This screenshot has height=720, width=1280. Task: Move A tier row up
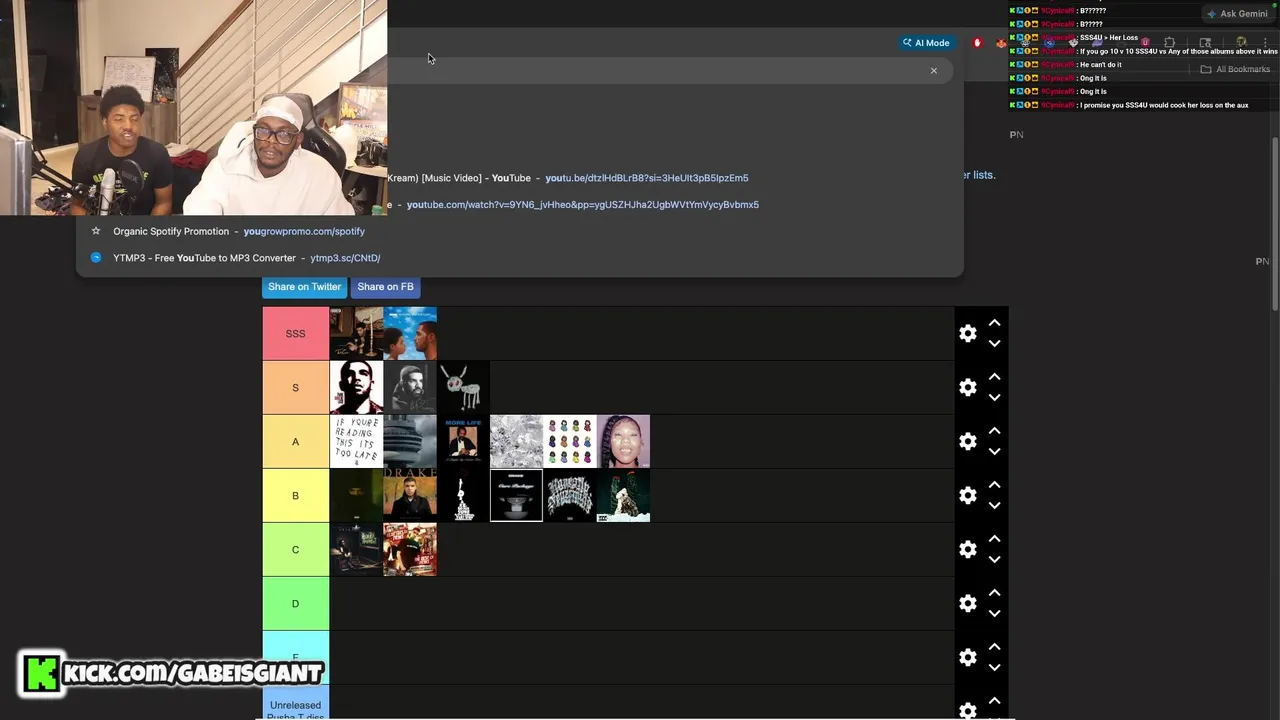[995, 431]
